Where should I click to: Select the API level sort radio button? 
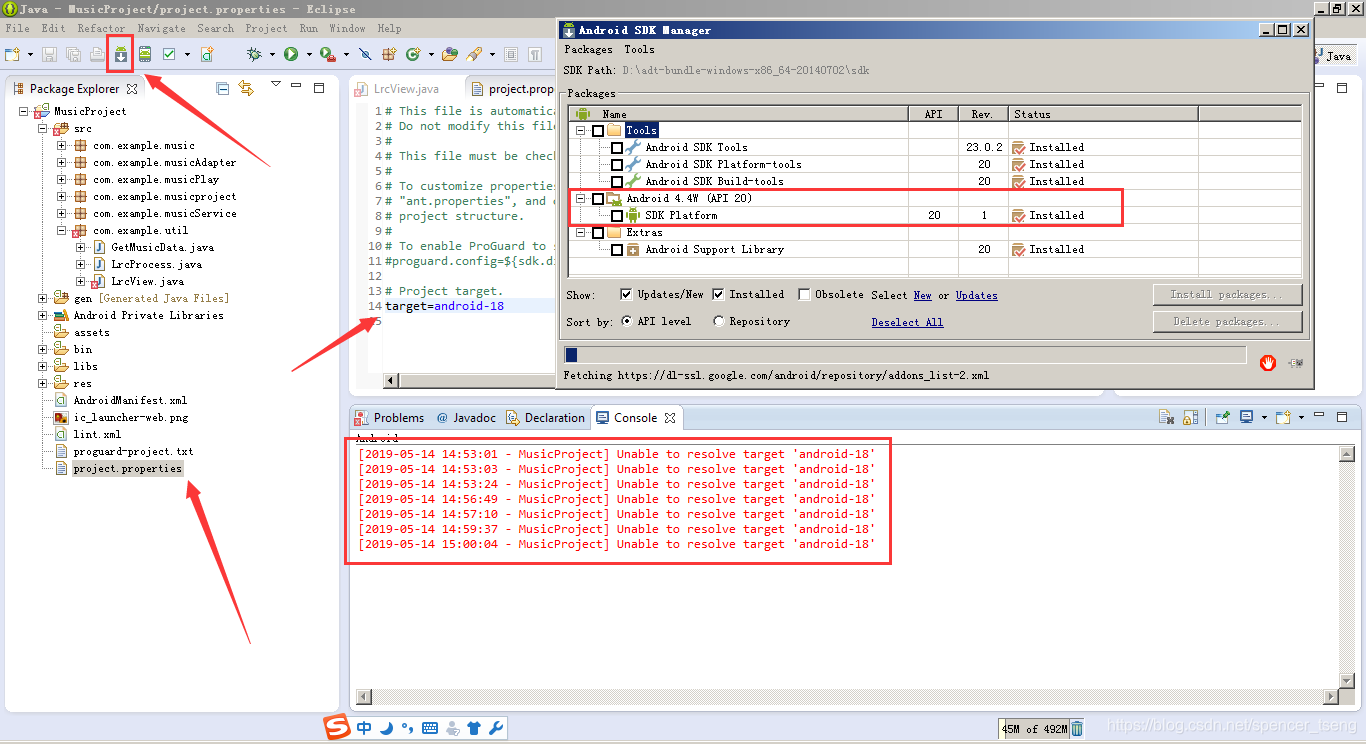tap(627, 321)
